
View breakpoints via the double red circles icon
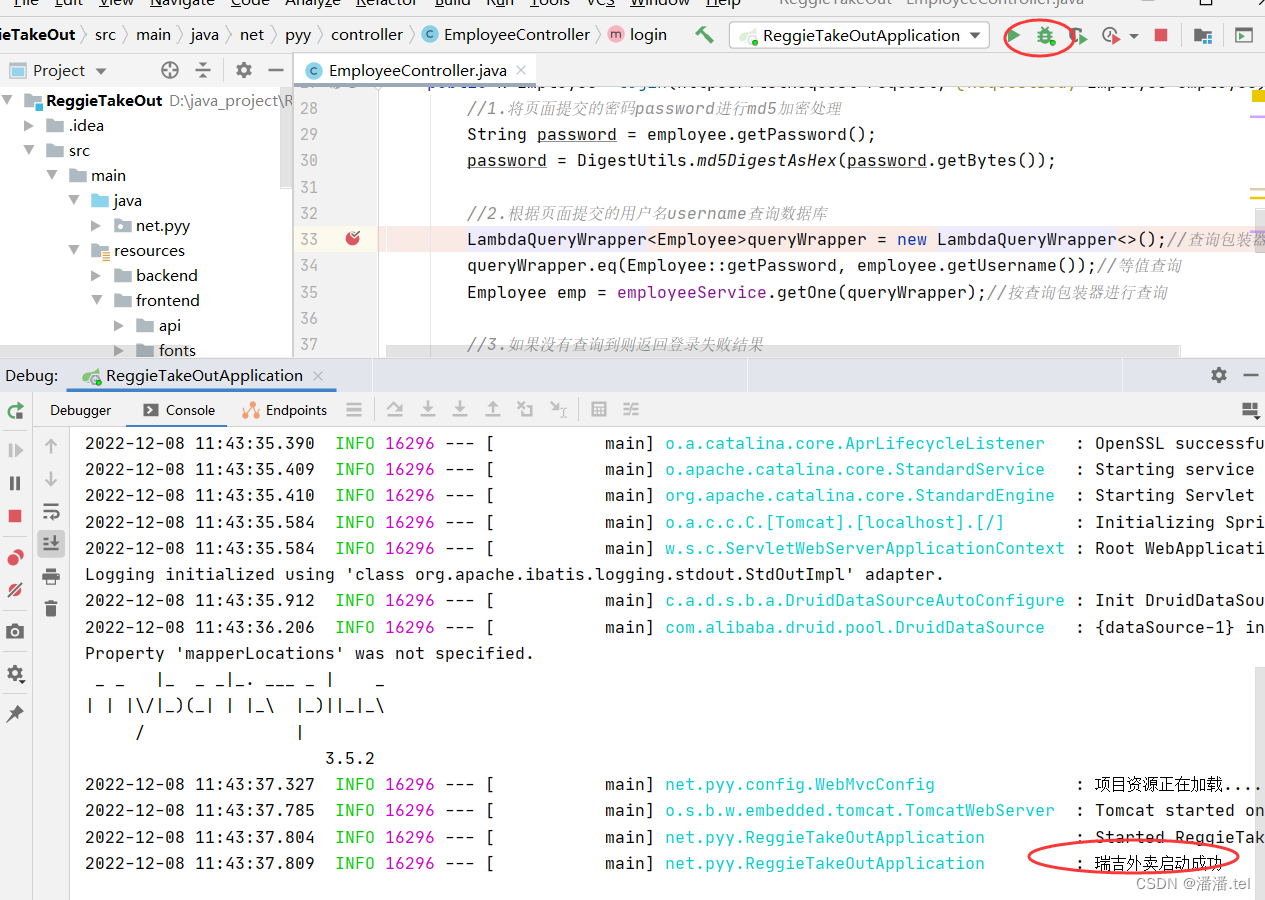click(15, 557)
